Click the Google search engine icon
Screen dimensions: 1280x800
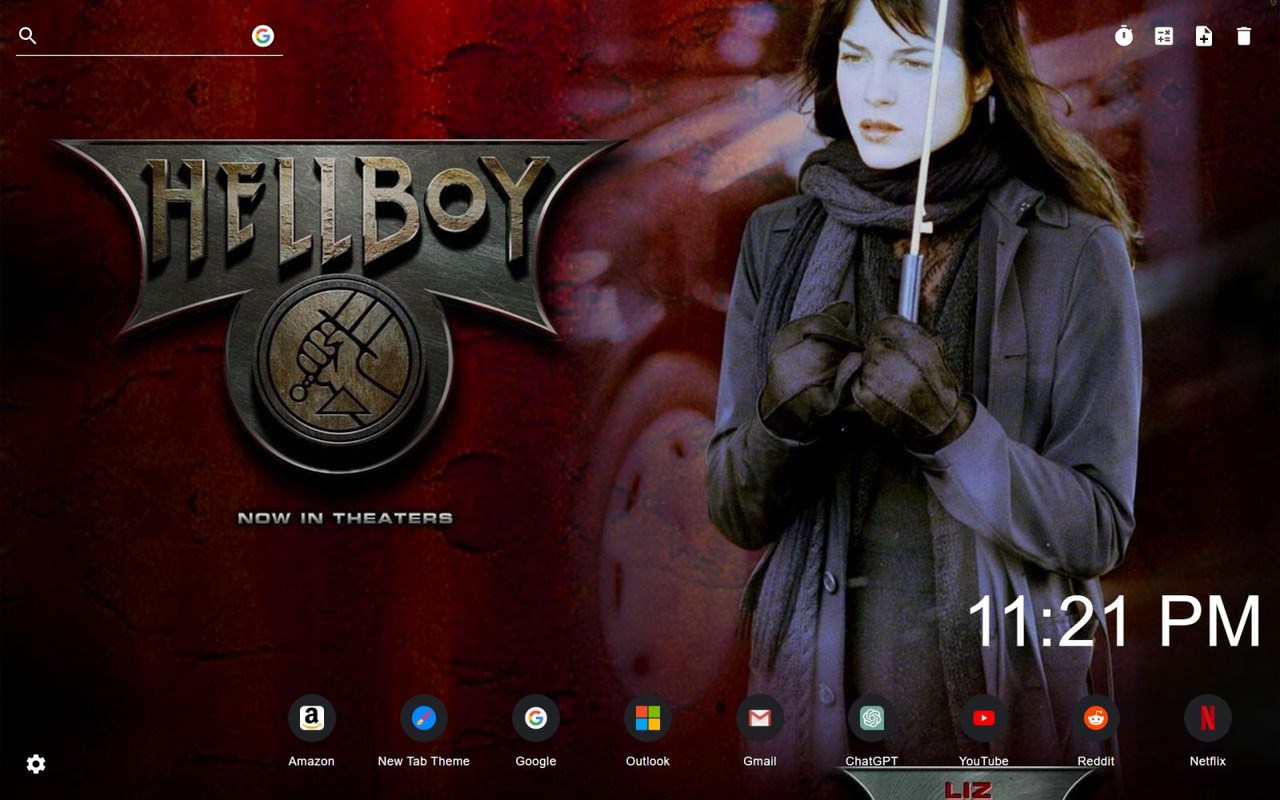(x=263, y=36)
